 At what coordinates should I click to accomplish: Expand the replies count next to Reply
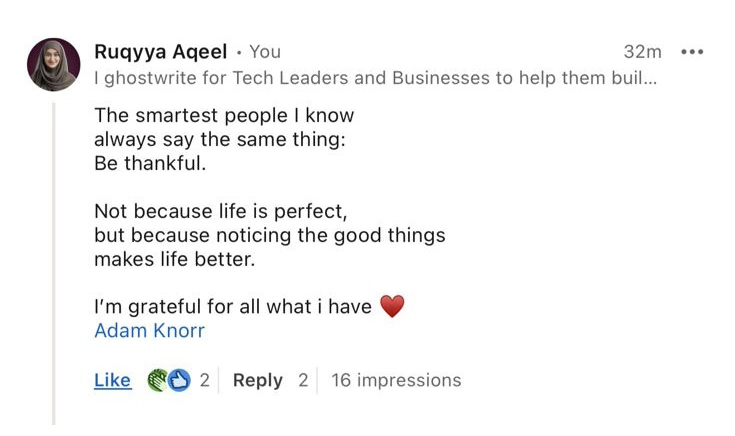coord(303,380)
